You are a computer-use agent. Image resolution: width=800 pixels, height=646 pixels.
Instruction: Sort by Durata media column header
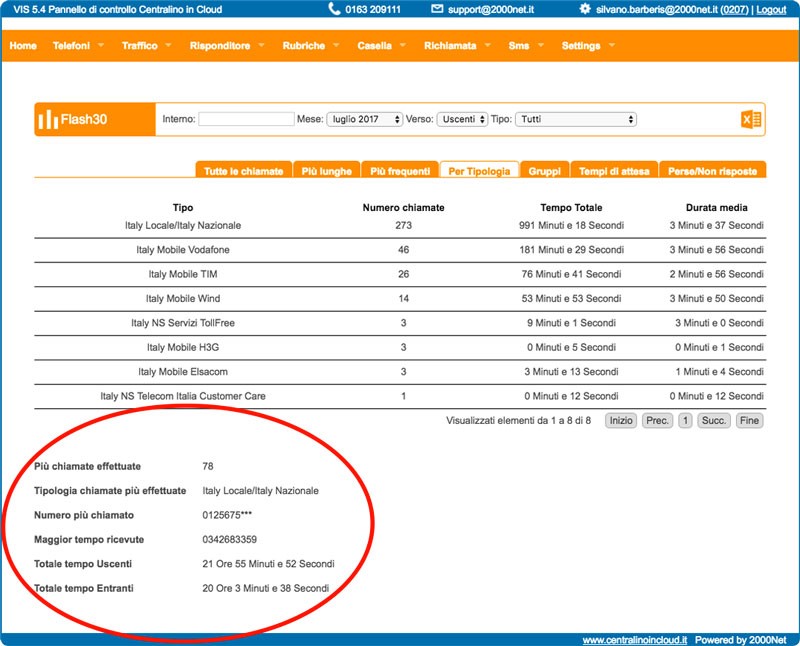pos(716,208)
